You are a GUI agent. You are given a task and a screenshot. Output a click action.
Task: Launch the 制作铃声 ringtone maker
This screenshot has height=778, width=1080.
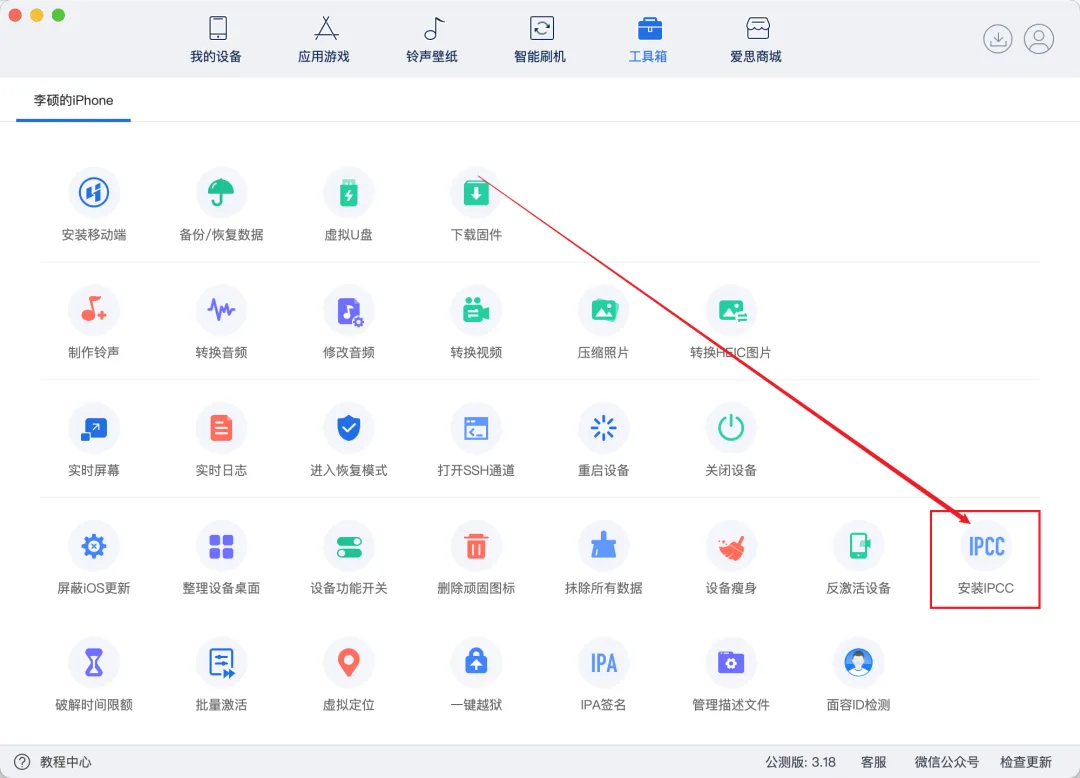[x=94, y=310]
